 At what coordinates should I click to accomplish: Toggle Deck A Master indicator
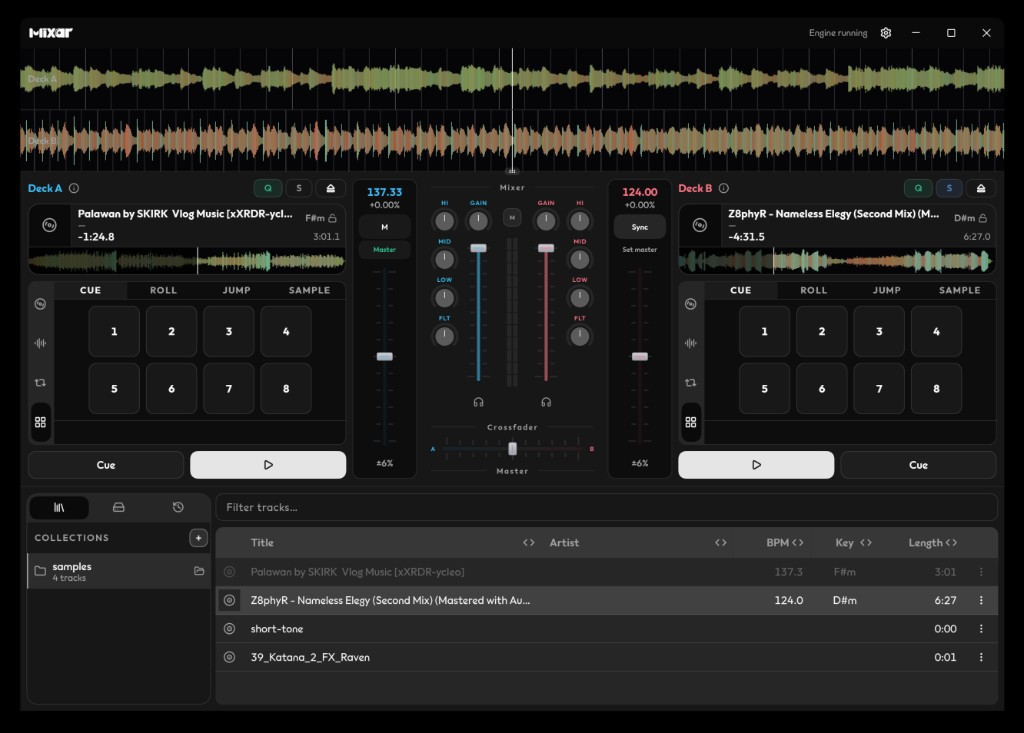click(385, 250)
